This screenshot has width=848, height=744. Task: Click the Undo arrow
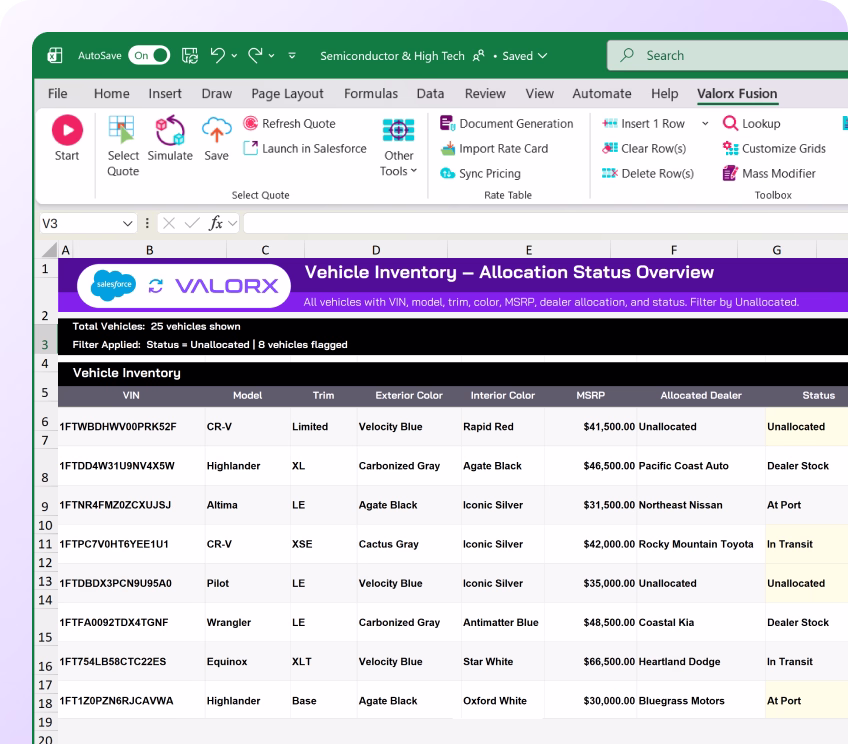(218, 55)
